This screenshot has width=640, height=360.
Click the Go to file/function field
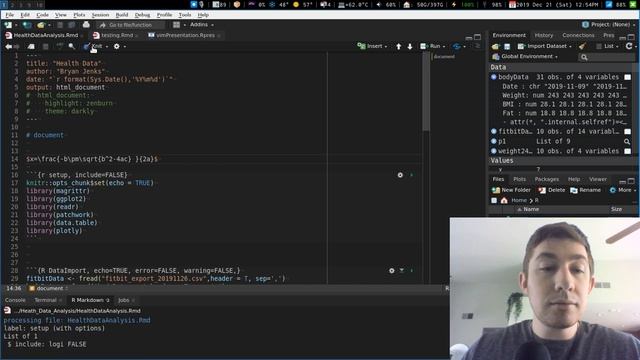tap(130, 25)
